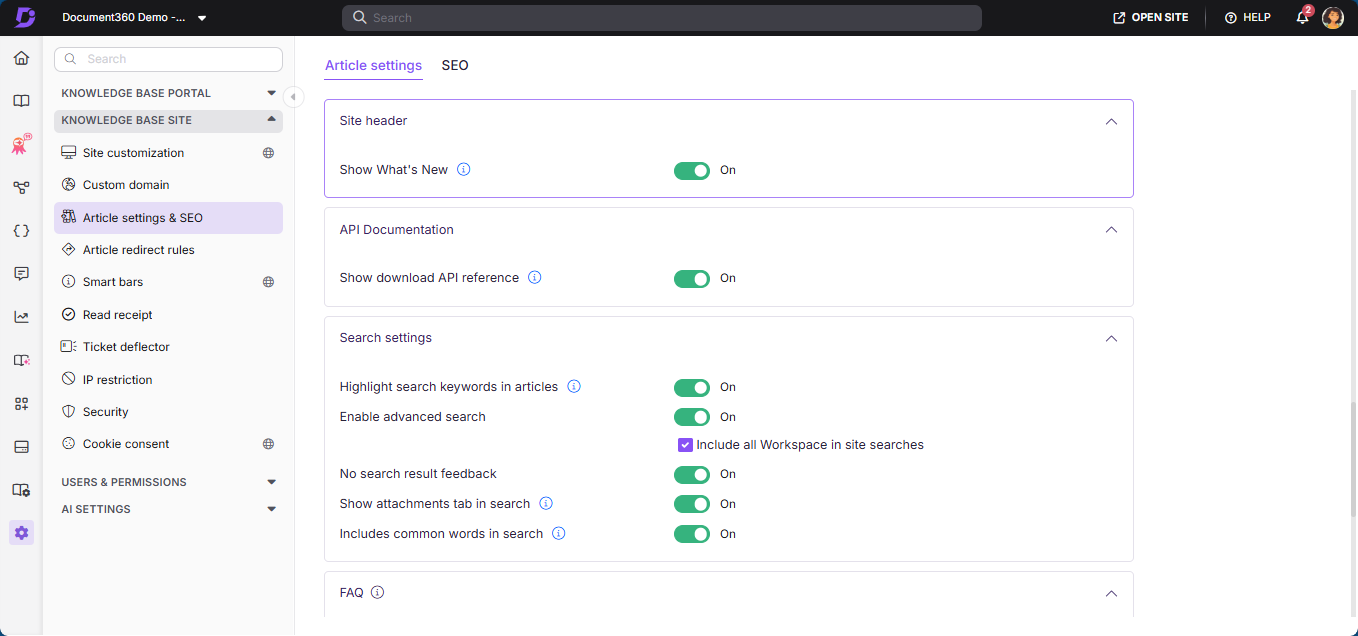Select the Article settings tab
Screen dimensions: 1358x636
click(374, 65)
